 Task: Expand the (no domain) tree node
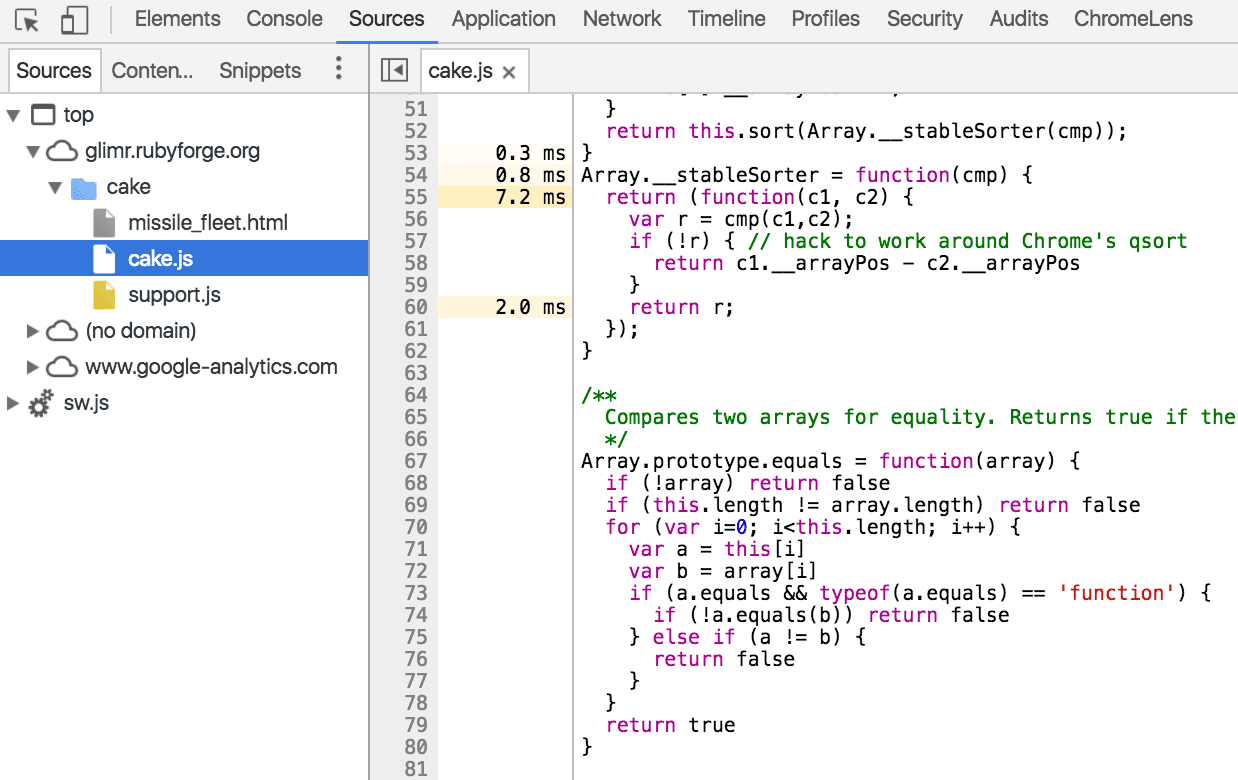pos(32,330)
